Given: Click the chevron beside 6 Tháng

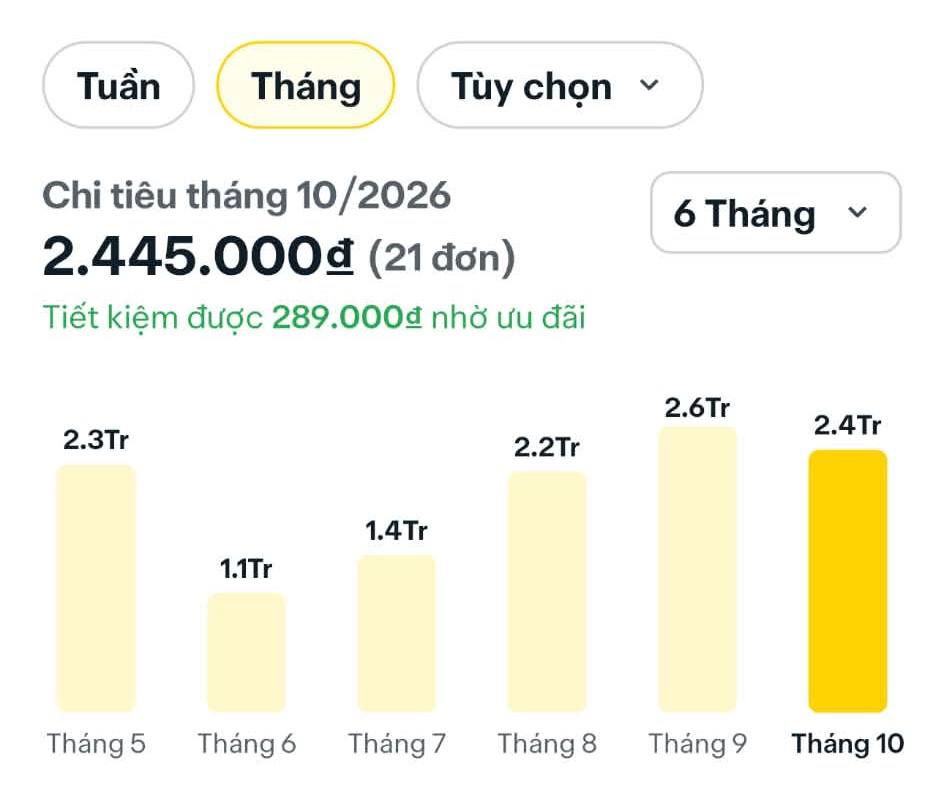Looking at the screenshot, I should pos(857,213).
